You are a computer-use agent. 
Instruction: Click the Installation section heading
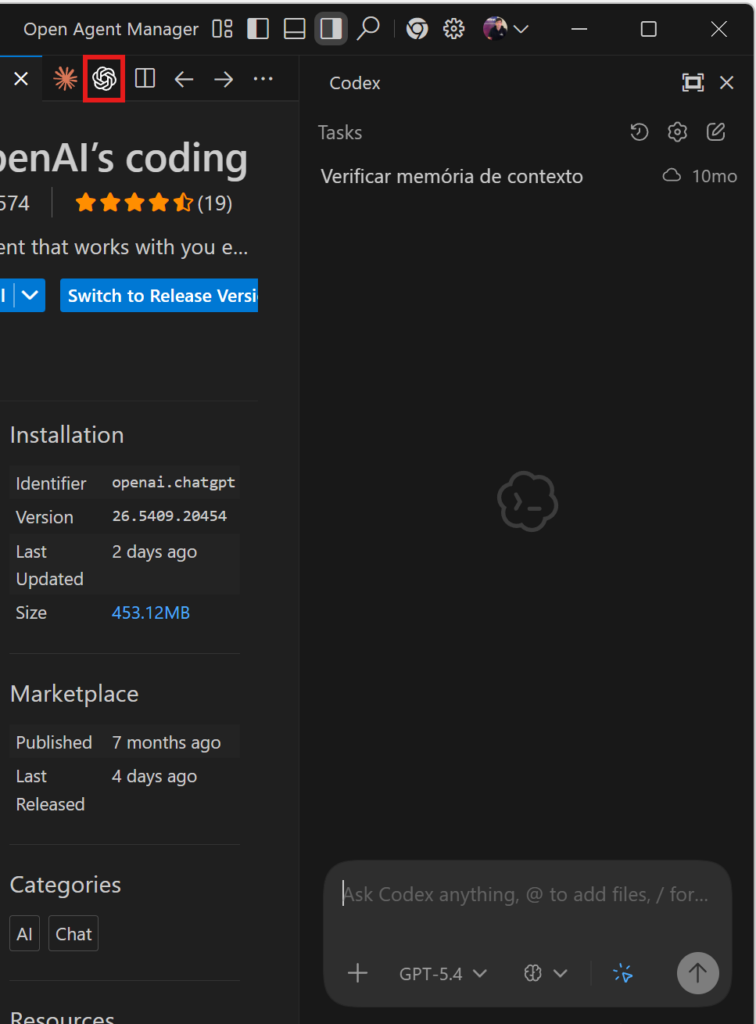[67, 435]
